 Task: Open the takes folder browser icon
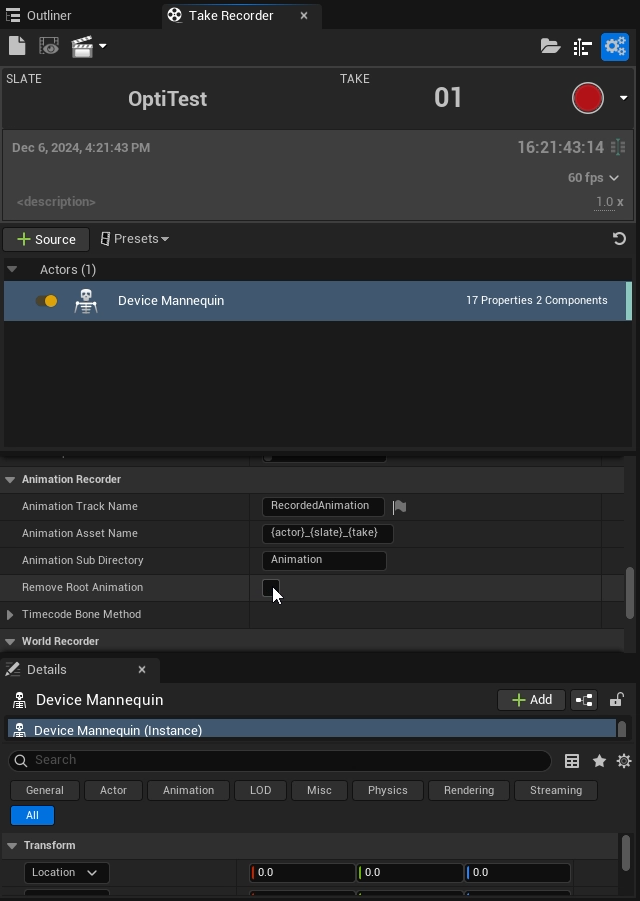(550, 46)
